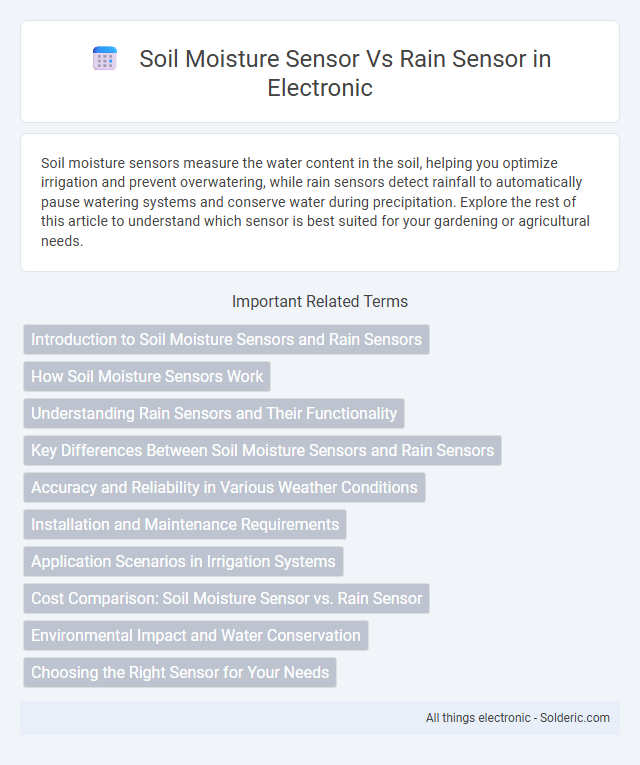This screenshot has height=765, width=640.
Task: Click the article title heading
Action: pyautogui.click(x=345, y=73)
